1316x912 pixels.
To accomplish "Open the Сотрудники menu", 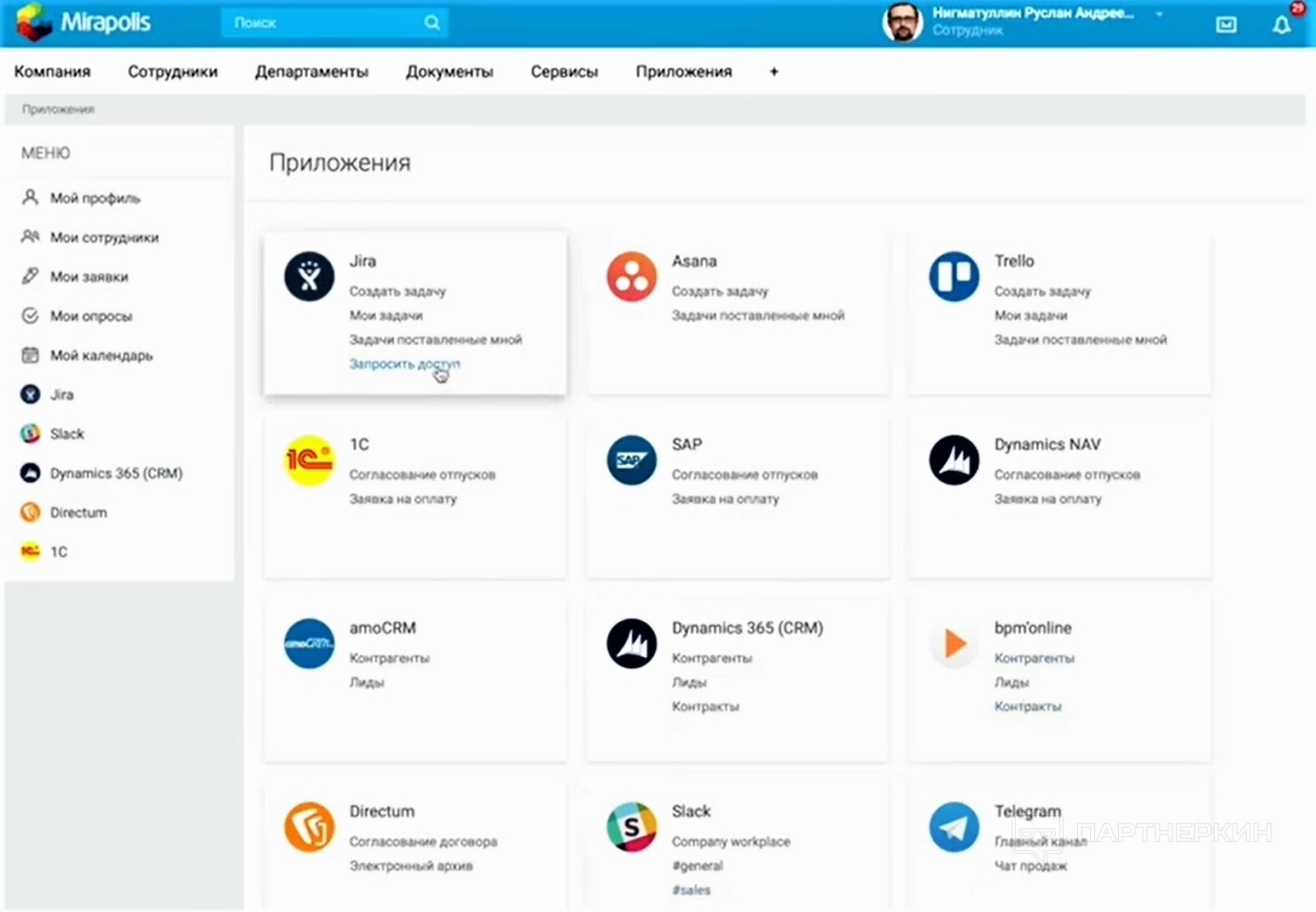I will point(173,72).
